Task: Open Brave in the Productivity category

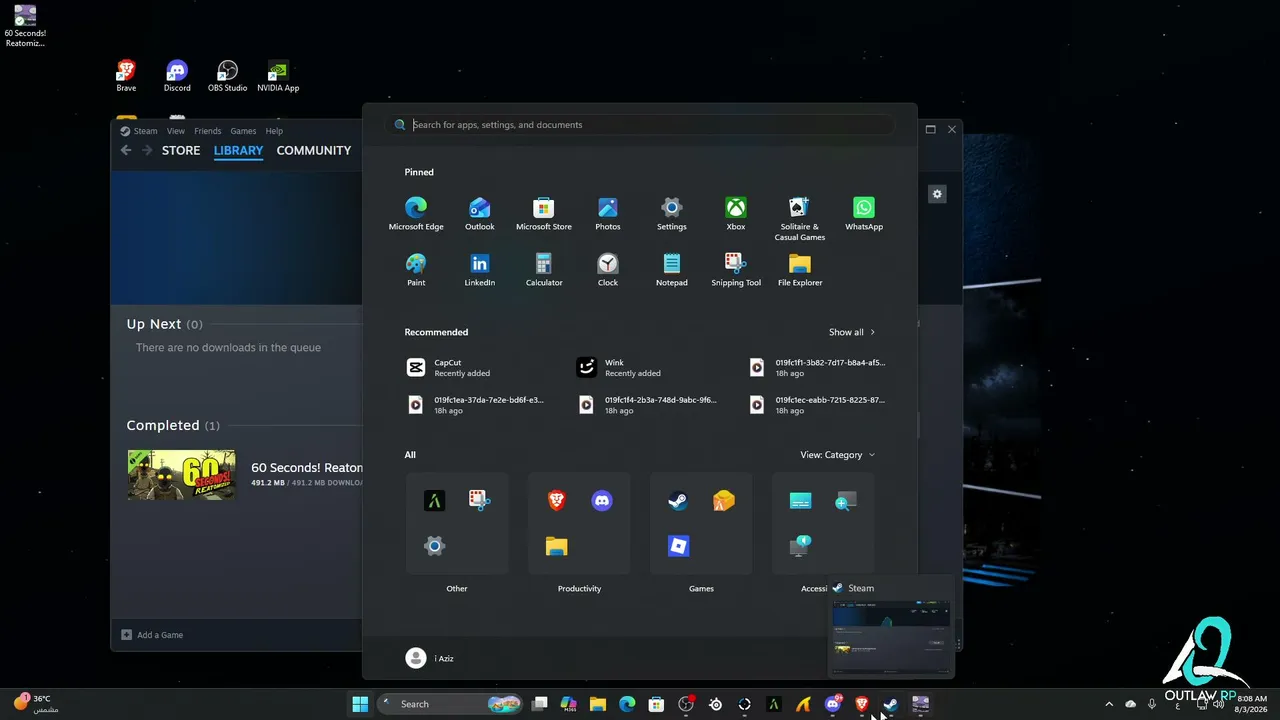Action: click(557, 501)
